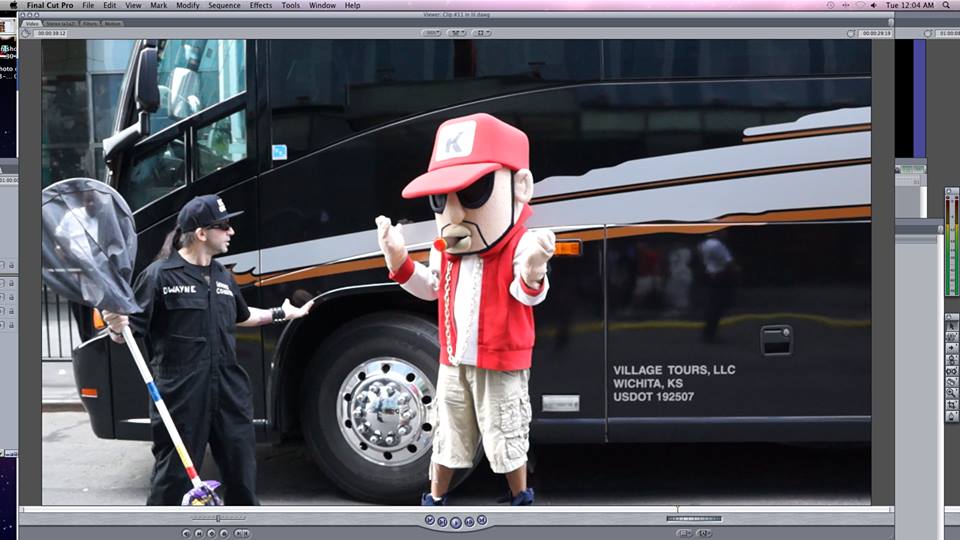Click the Viewer jog wheel control
The image size is (960, 540).
[x=693, y=518]
